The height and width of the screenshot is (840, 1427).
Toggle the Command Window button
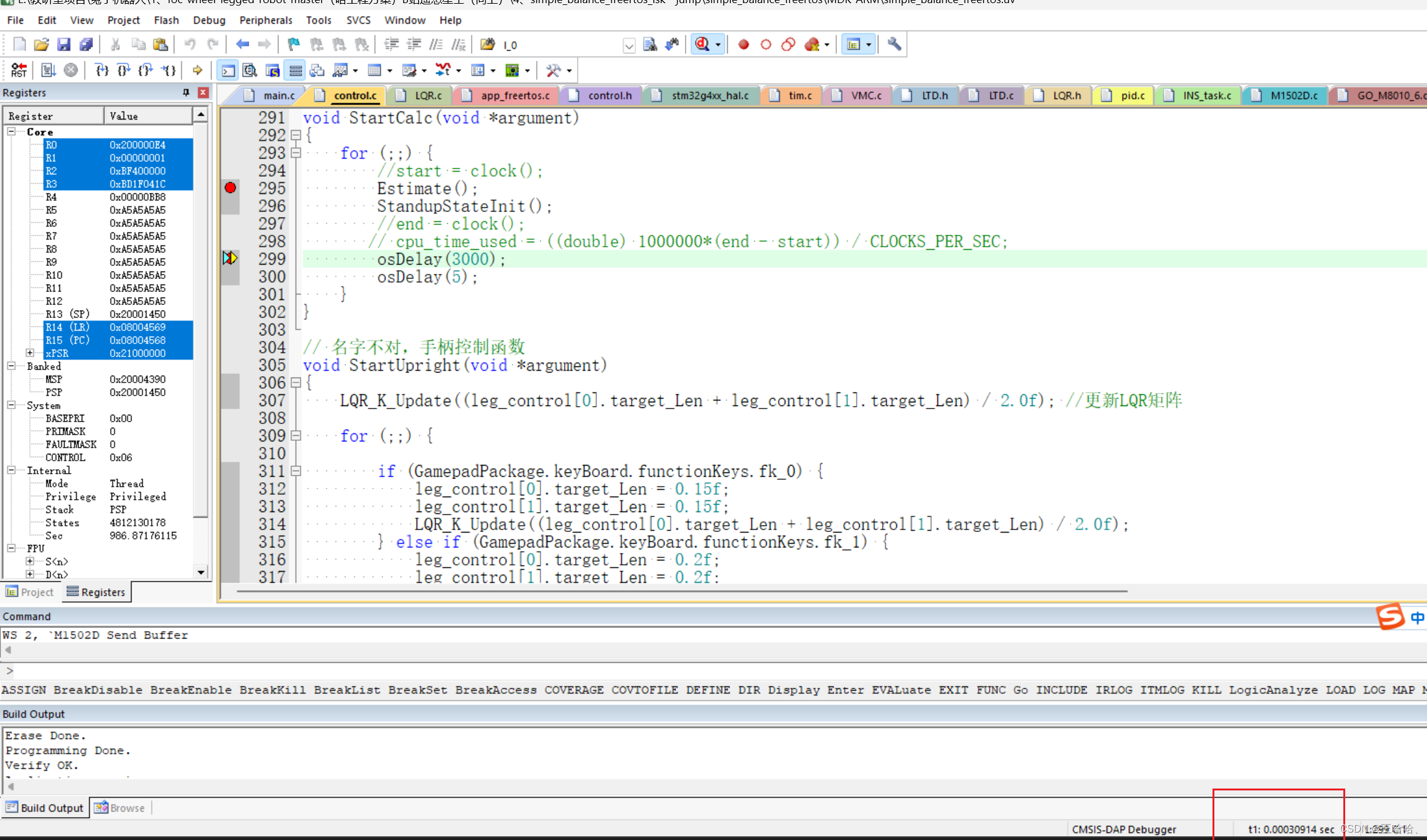228,70
